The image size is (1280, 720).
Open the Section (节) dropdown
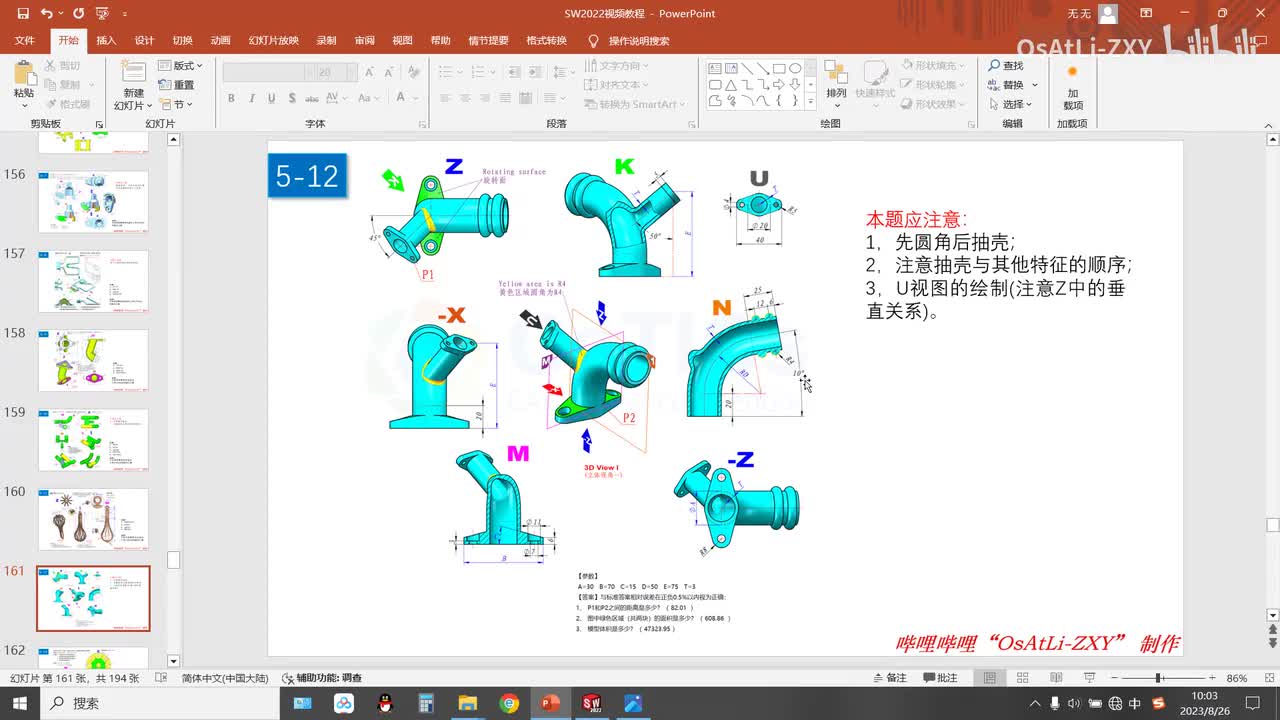(176, 104)
